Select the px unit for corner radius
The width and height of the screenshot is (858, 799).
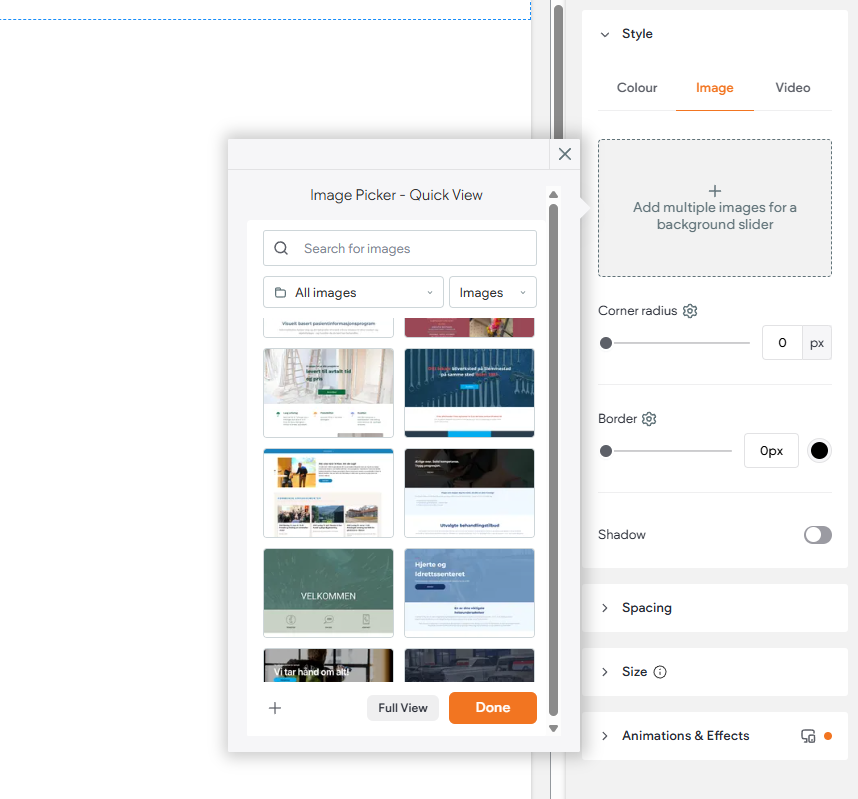pyautogui.click(x=817, y=343)
